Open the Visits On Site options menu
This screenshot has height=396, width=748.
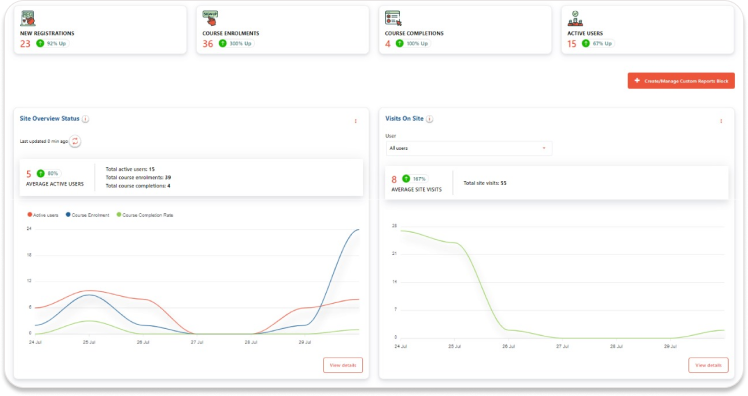click(x=721, y=121)
